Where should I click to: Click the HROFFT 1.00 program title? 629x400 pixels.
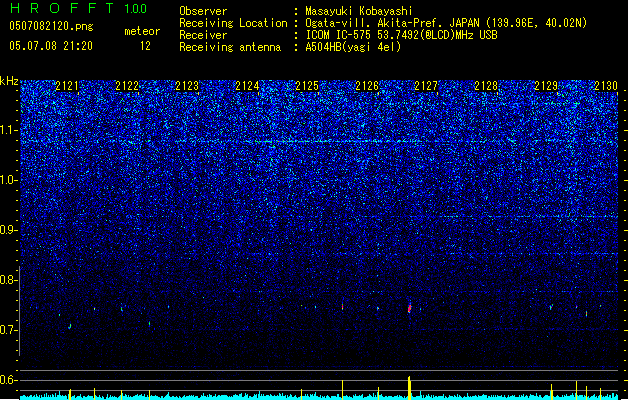79,8
